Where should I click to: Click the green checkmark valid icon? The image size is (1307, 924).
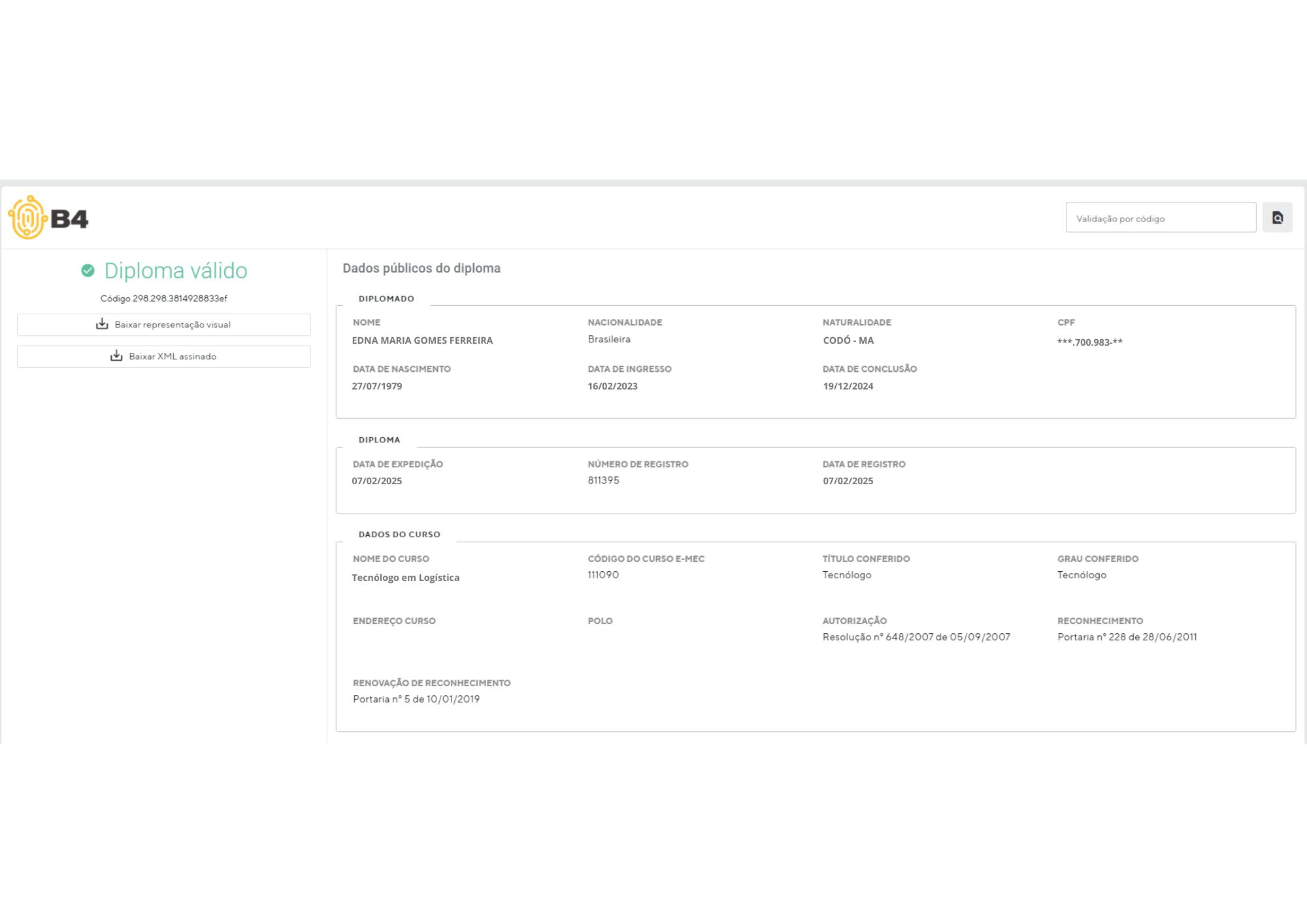[88, 271]
